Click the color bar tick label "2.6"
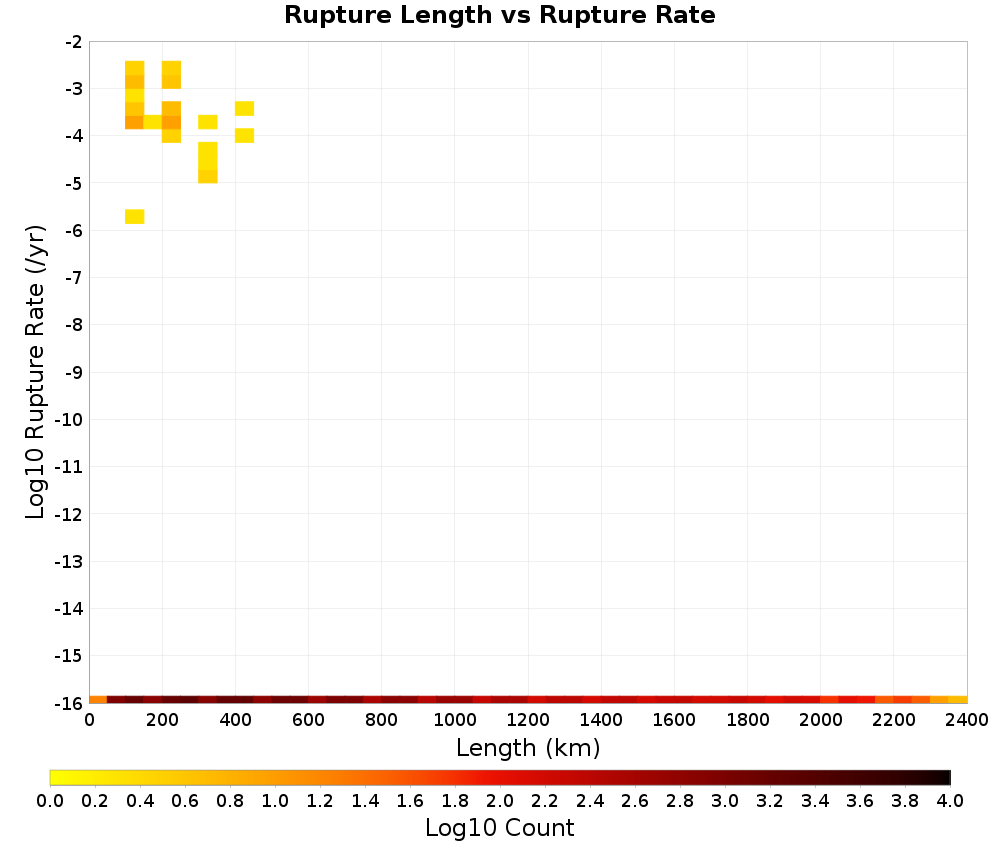1000x850 pixels. (635, 801)
